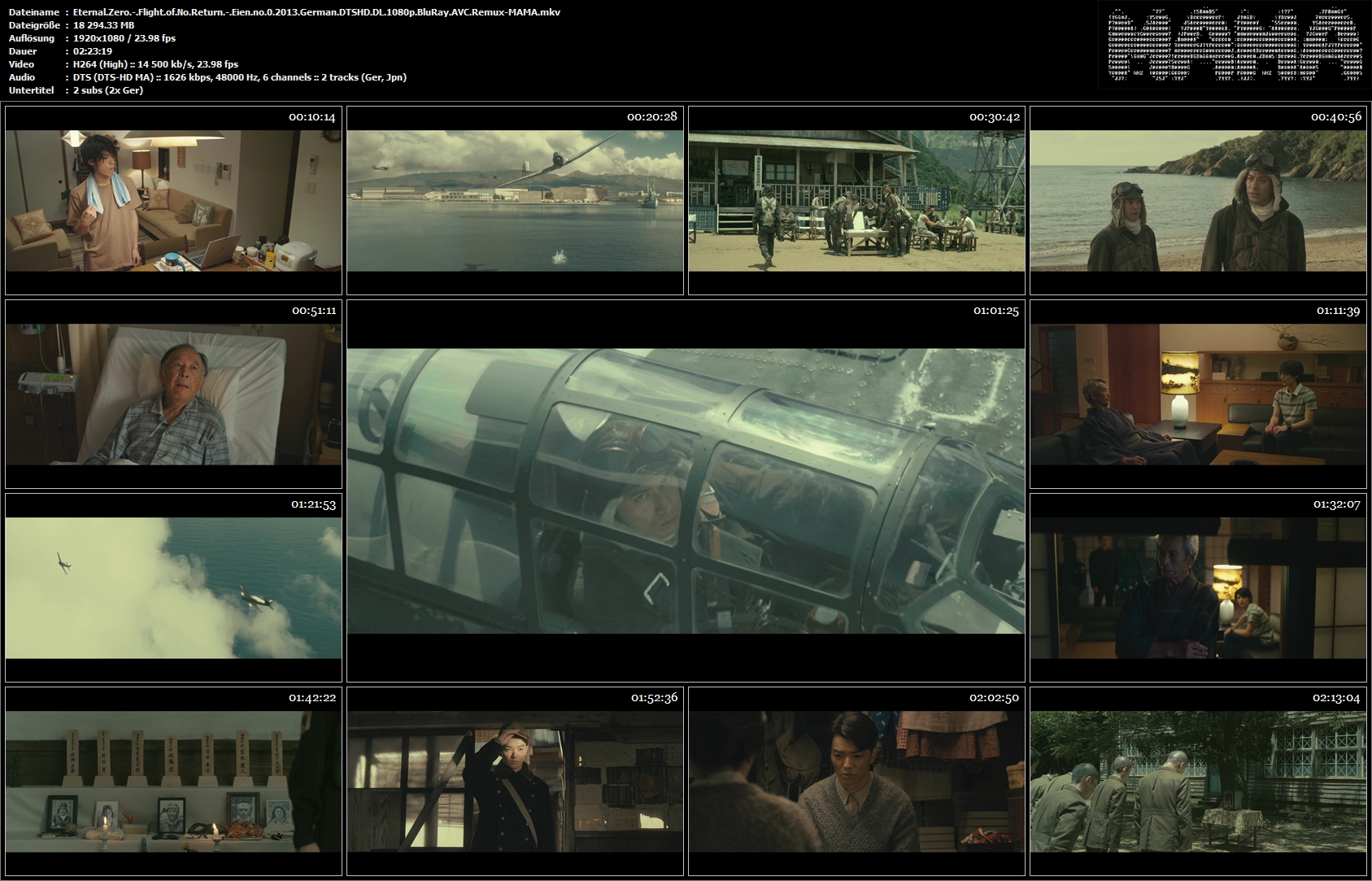
Task: Select the duration value 02:23:19
Action: pos(93,51)
